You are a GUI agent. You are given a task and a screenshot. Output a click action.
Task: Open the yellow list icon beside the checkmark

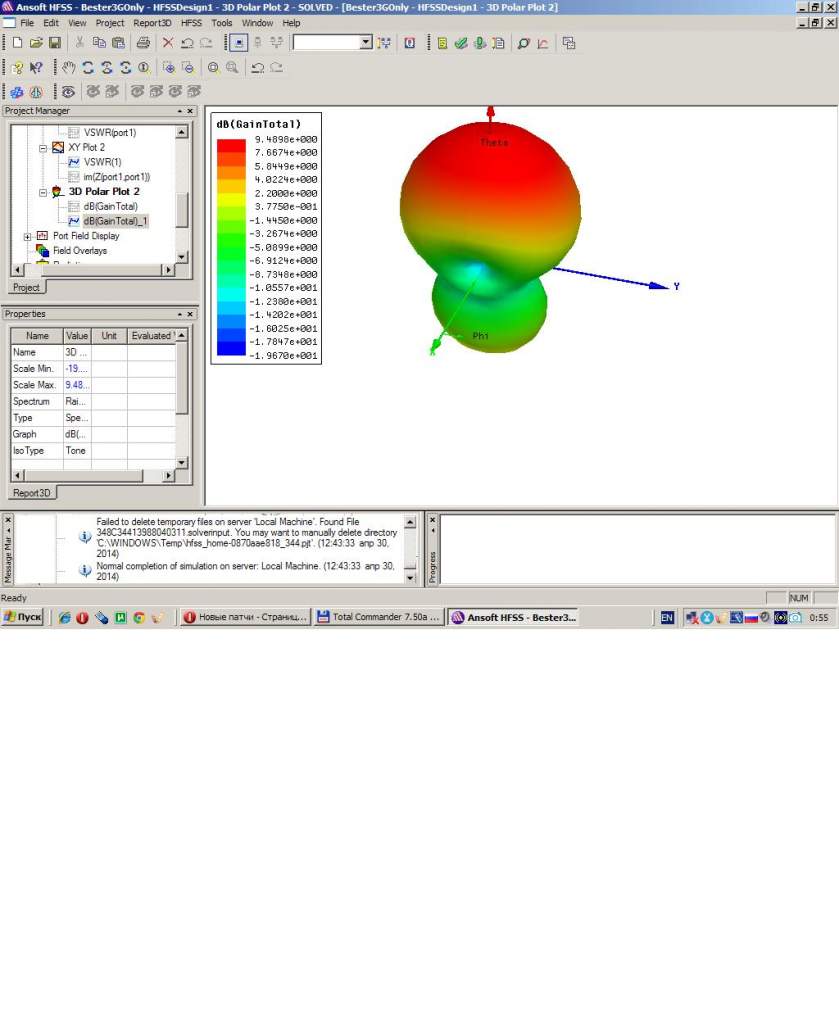[x=442, y=43]
